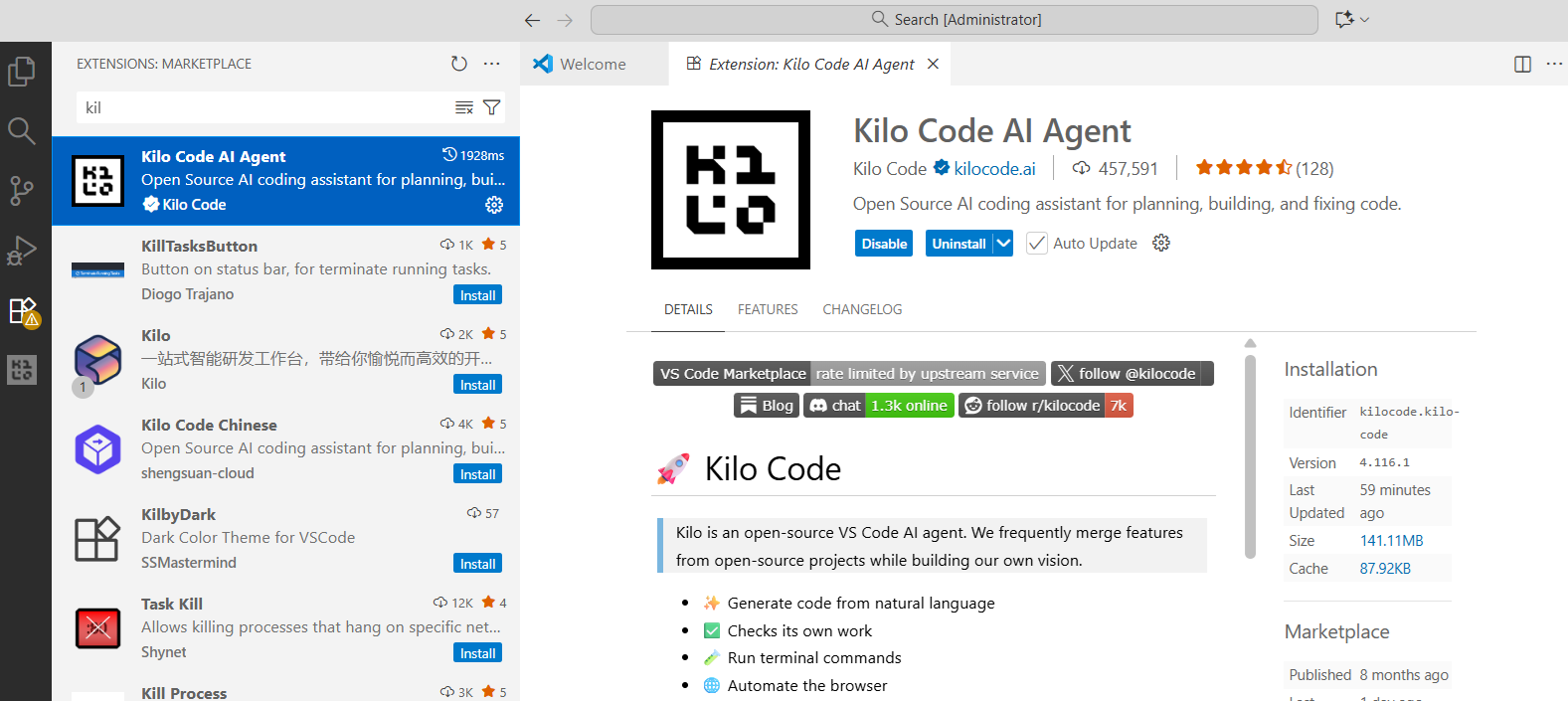Screen dimensions: 1568x701
Task: Select the KillTasksButton list entry title
Action: click(x=199, y=247)
